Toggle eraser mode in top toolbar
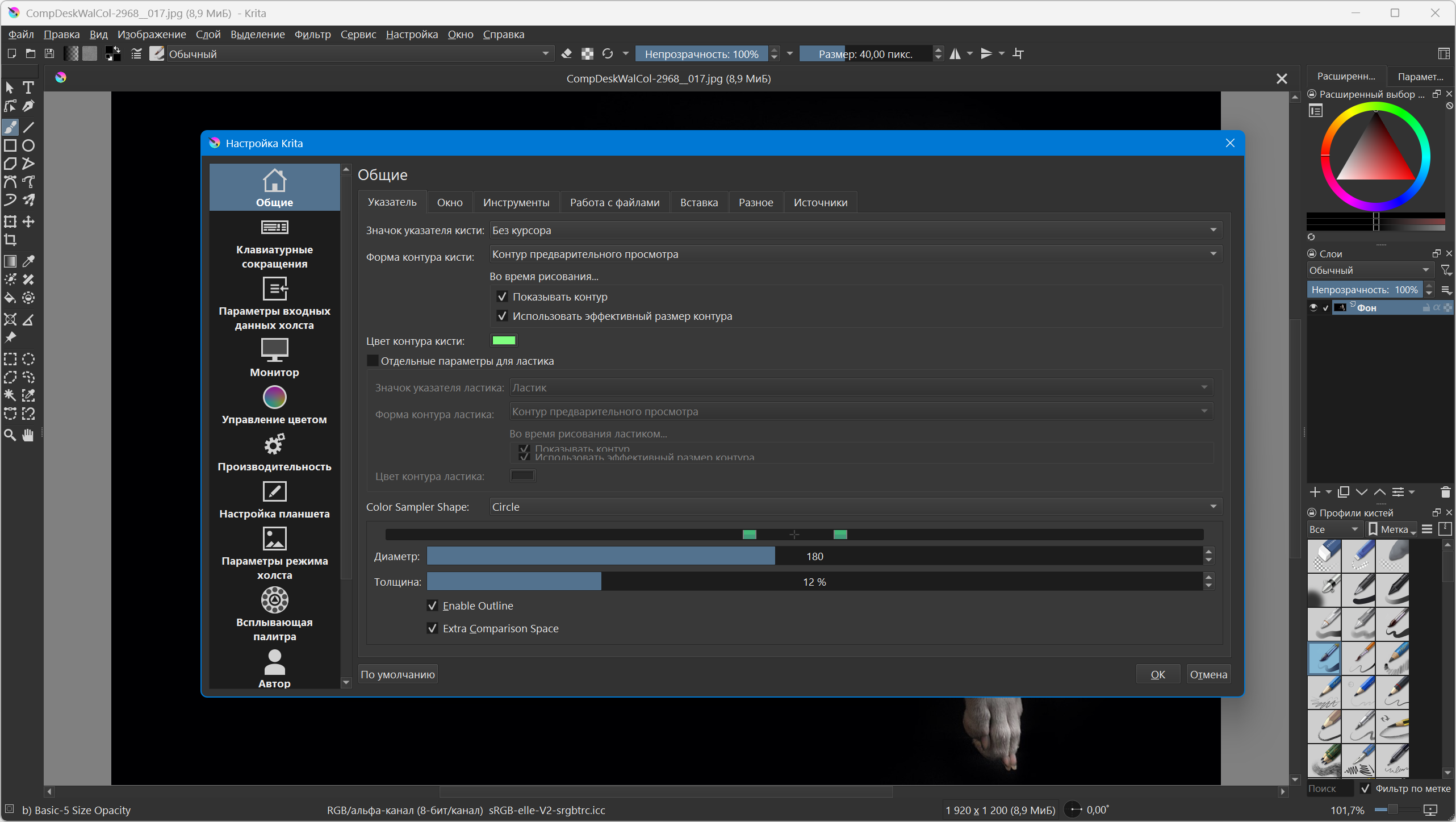The height and width of the screenshot is (822, 1456). pos(566,54)
